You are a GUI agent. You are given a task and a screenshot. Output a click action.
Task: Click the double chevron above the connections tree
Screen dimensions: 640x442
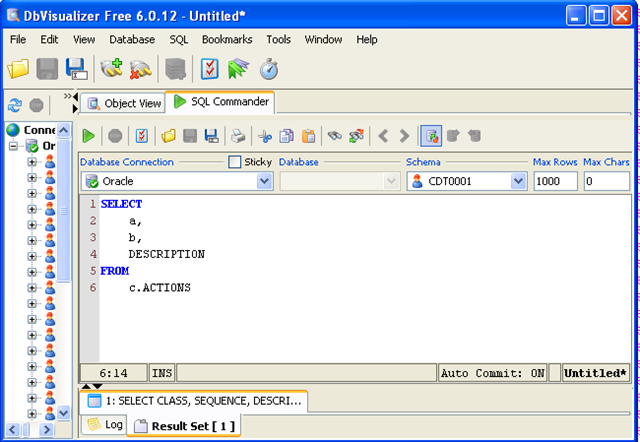(67, 96)
